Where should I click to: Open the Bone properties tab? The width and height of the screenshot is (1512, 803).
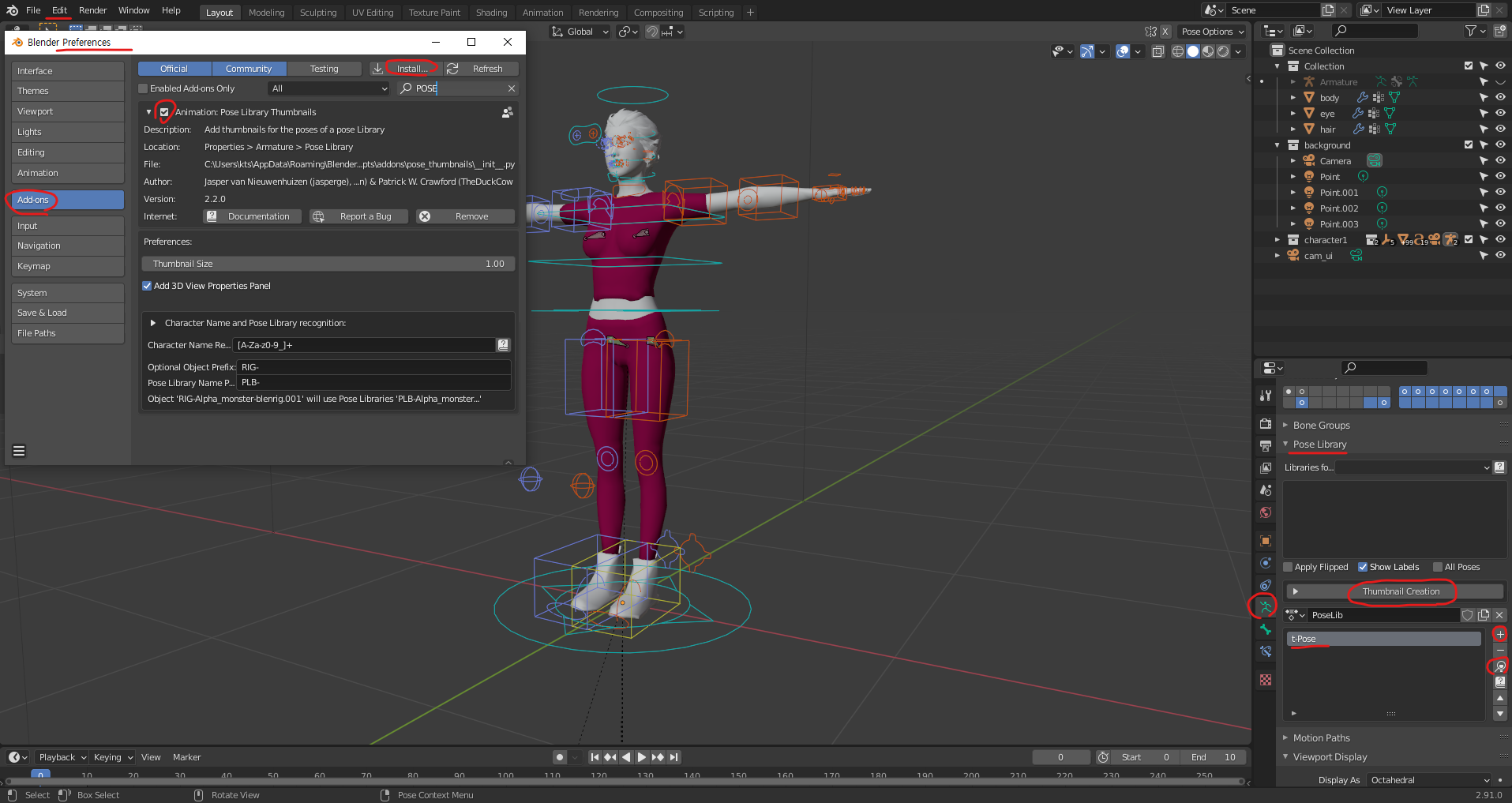(1266, 629)
